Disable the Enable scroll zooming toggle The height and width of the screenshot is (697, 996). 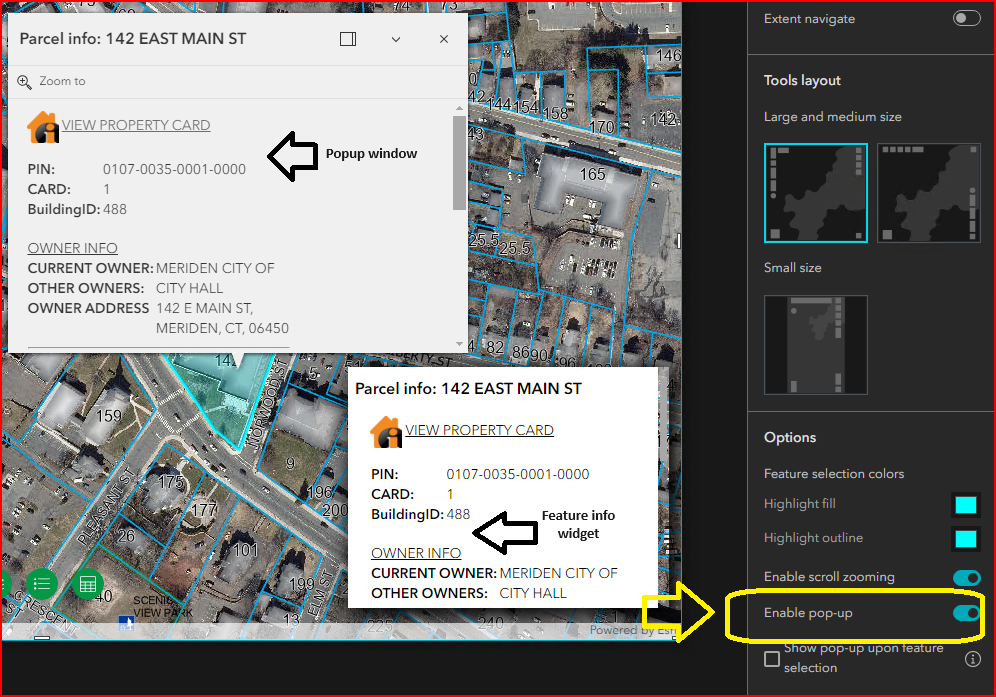pos(965,577)
